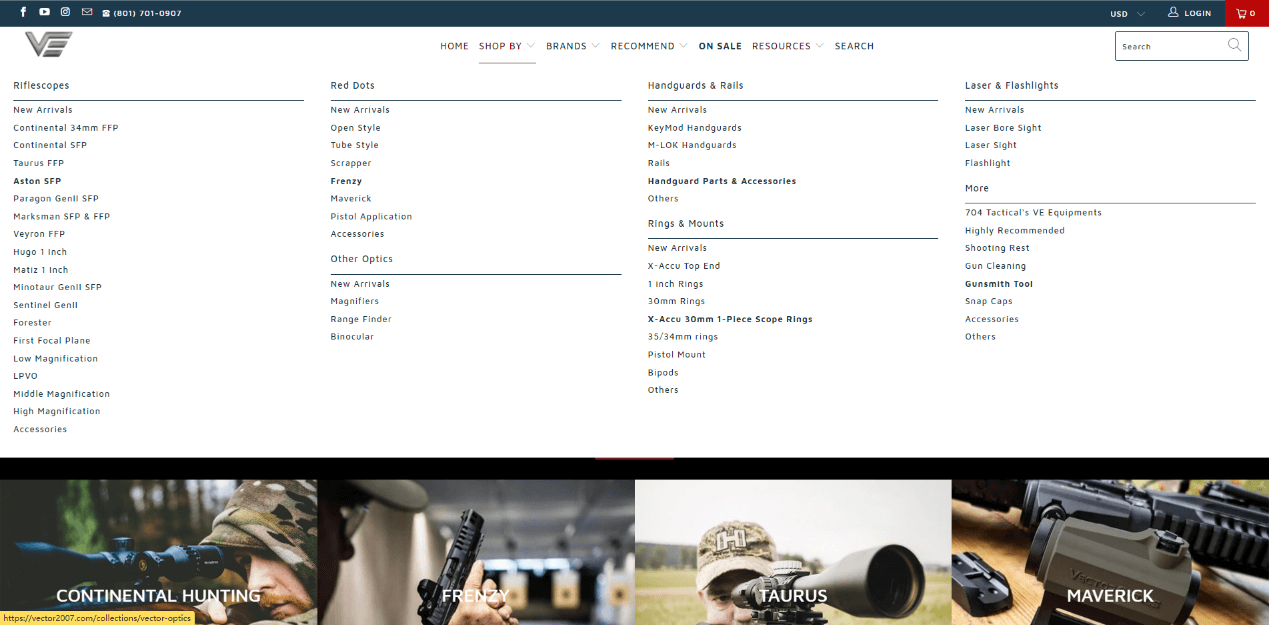Image resolution: width=1269 pixels, height=625 pixels.
Task: Select Forester riflescopes
Action: click(33, 323)
